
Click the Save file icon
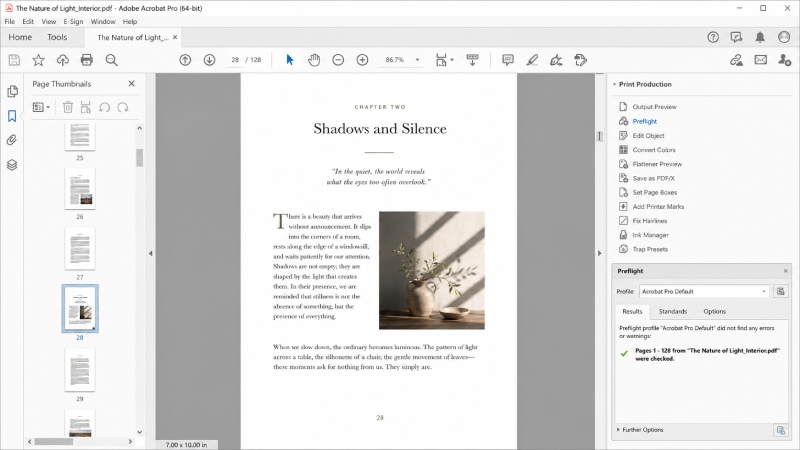click(x=14, y=60)
